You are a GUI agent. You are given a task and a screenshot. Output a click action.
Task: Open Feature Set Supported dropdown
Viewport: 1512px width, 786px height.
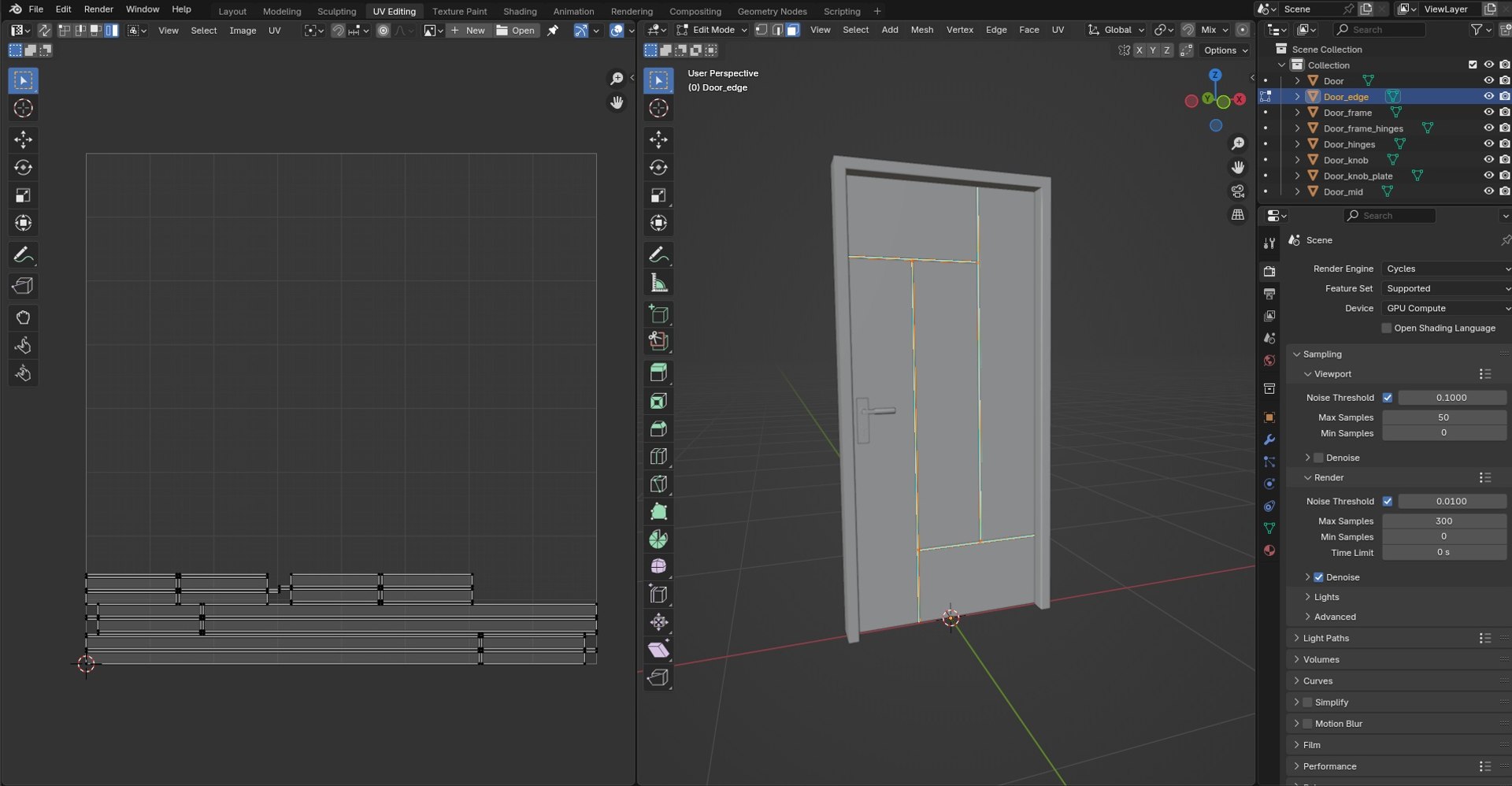pos(1447,289)
